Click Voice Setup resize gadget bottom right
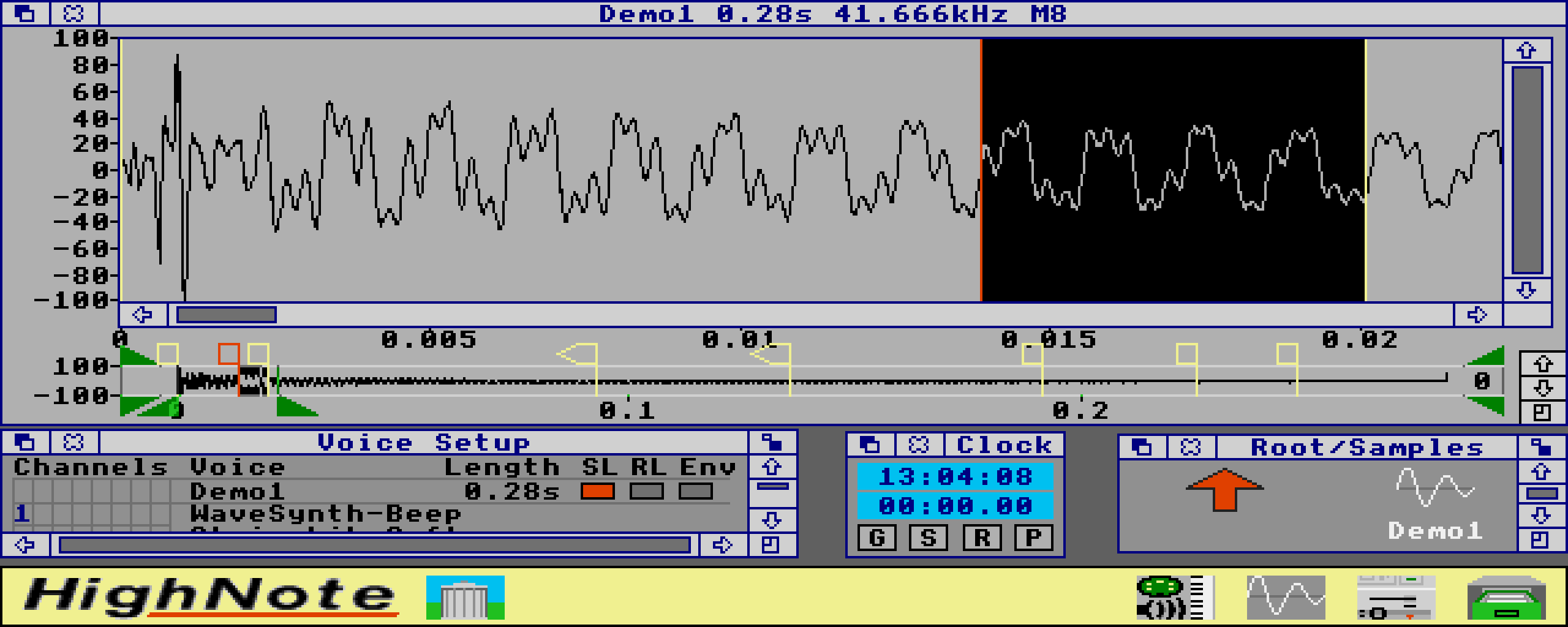The width and height of the screenshot is (1568, 627). click(x=771, y=544)
